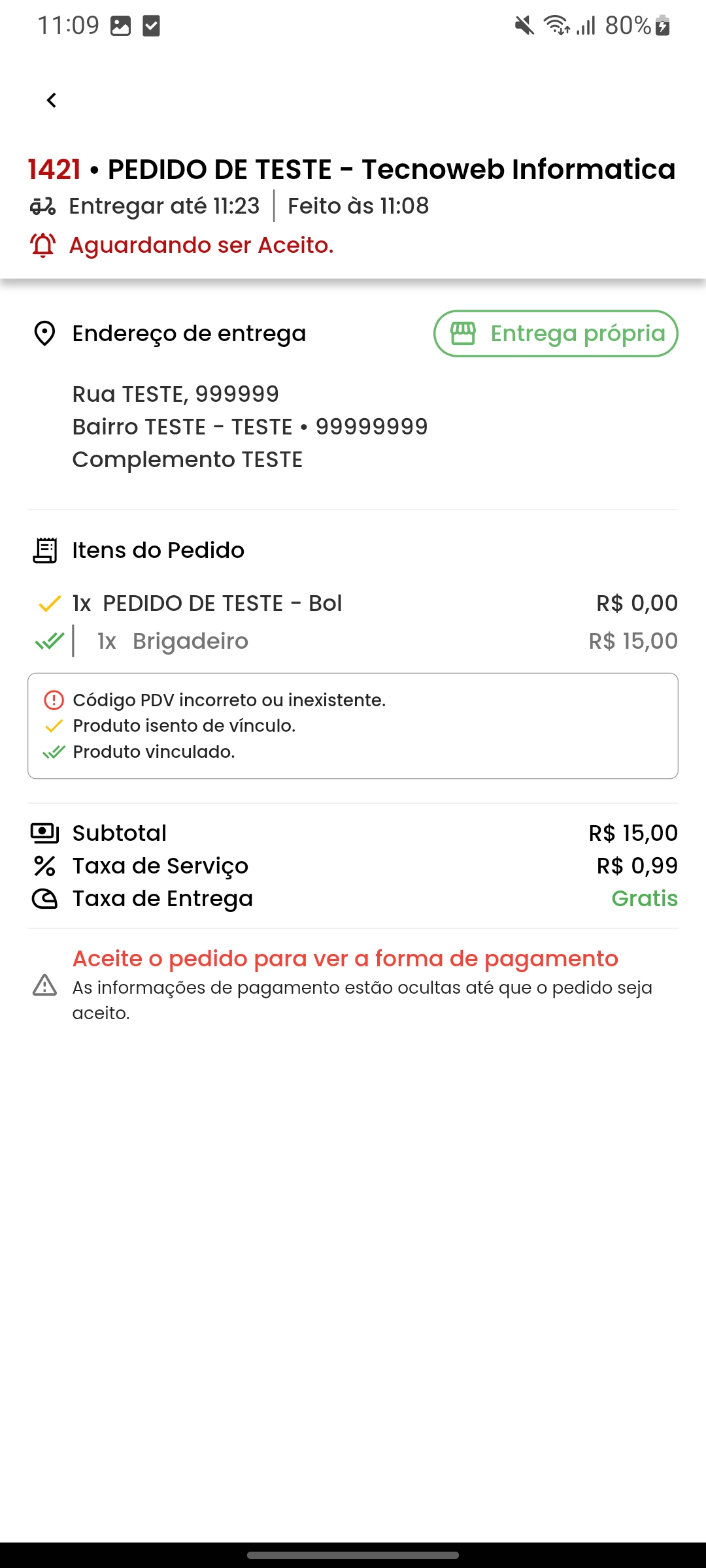Tap the Subtotal cash icon

(44, 833)
